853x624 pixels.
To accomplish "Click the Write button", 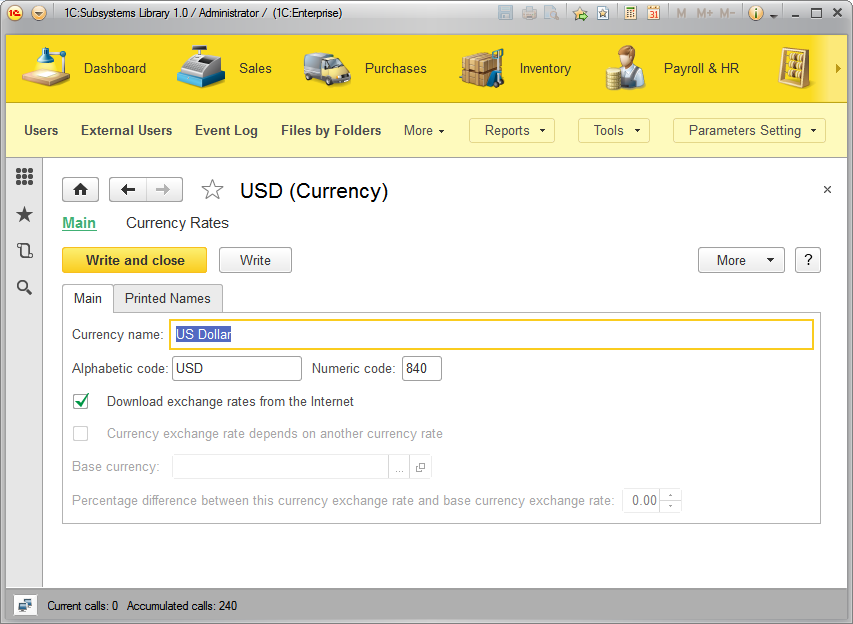I will click(x=255, y=260).
